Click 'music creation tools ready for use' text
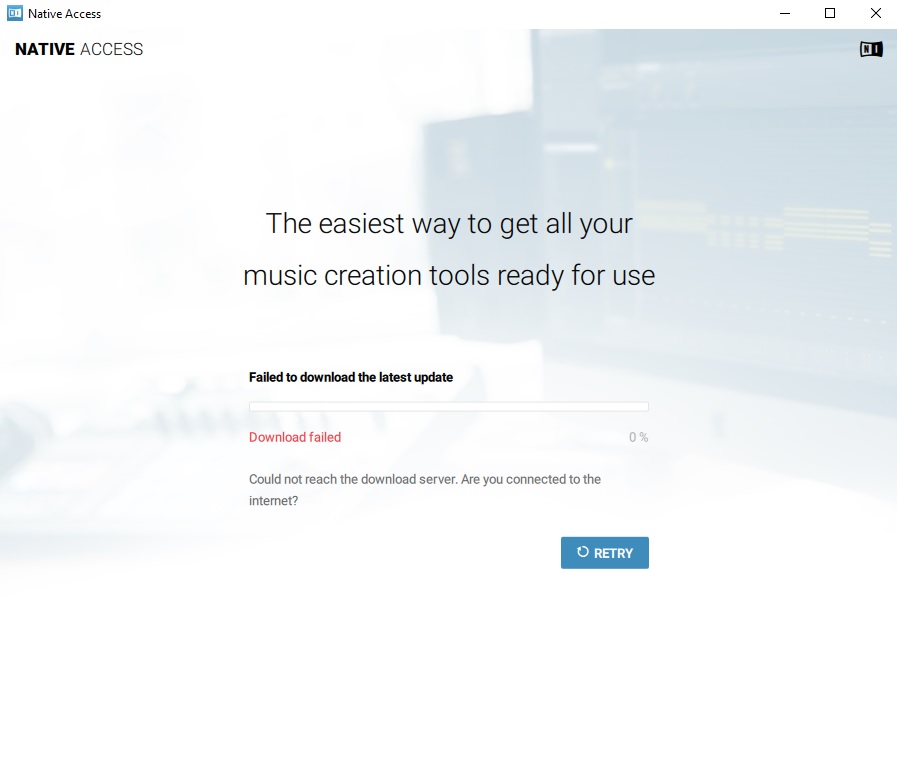 [449, 275]
